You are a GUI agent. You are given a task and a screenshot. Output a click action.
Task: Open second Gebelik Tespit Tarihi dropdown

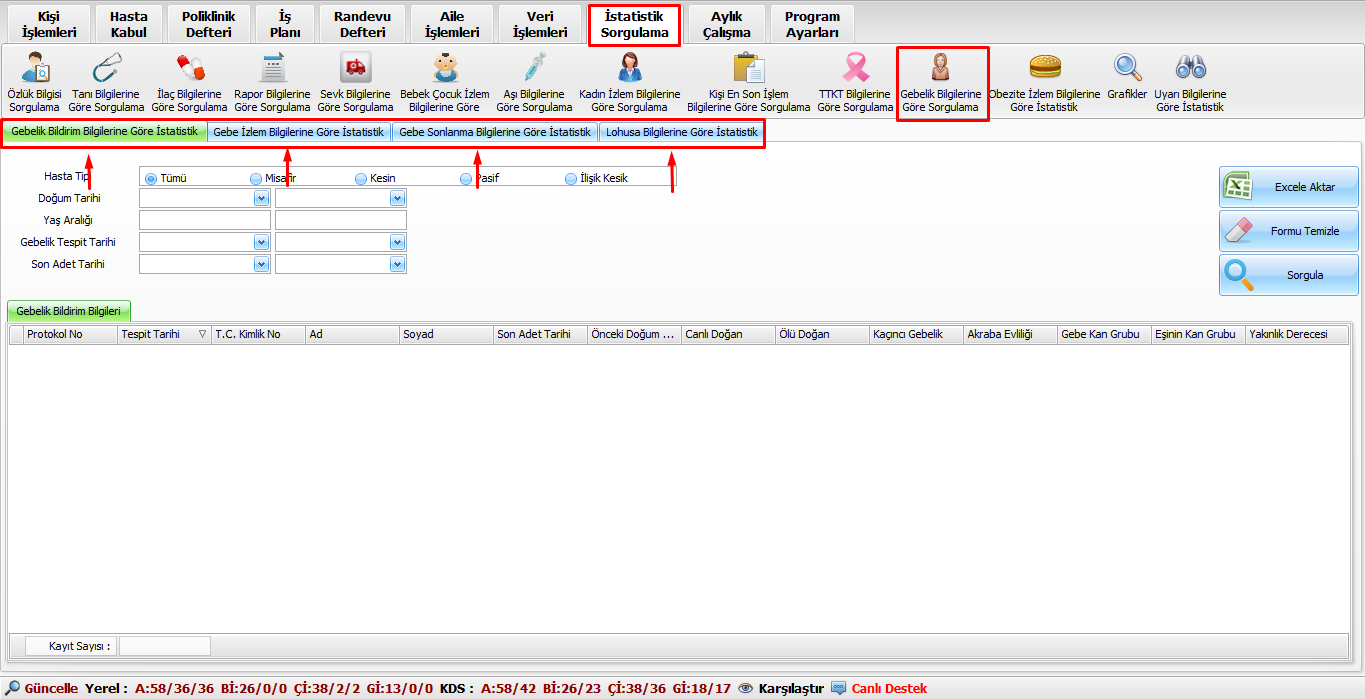tap(397, 242)
